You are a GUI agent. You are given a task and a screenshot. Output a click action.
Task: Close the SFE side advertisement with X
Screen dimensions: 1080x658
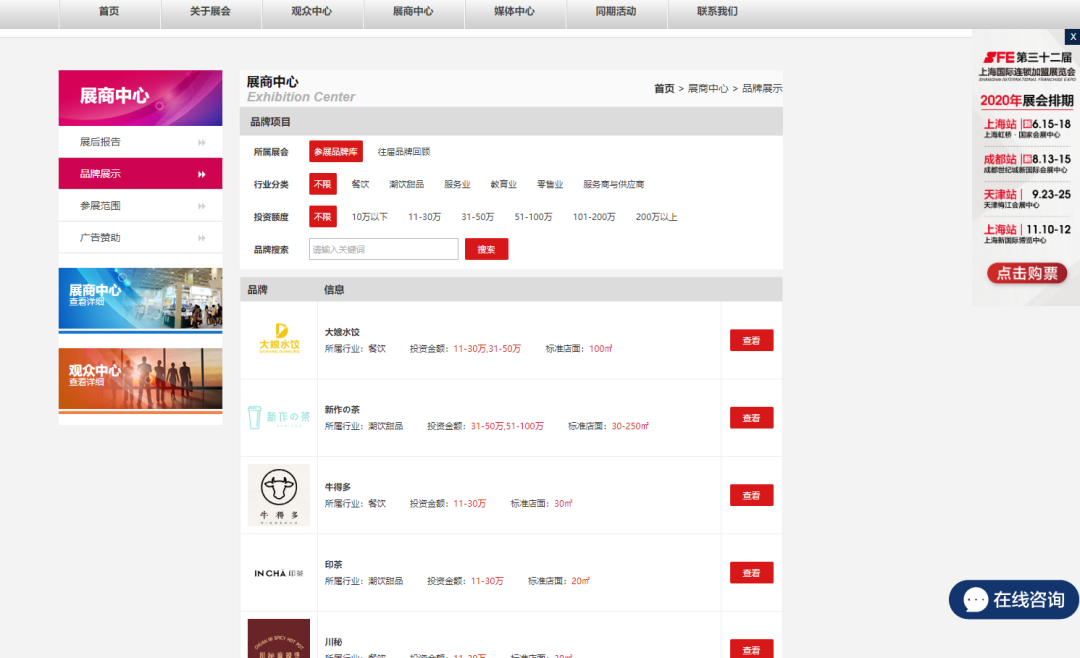point(1072,37)
